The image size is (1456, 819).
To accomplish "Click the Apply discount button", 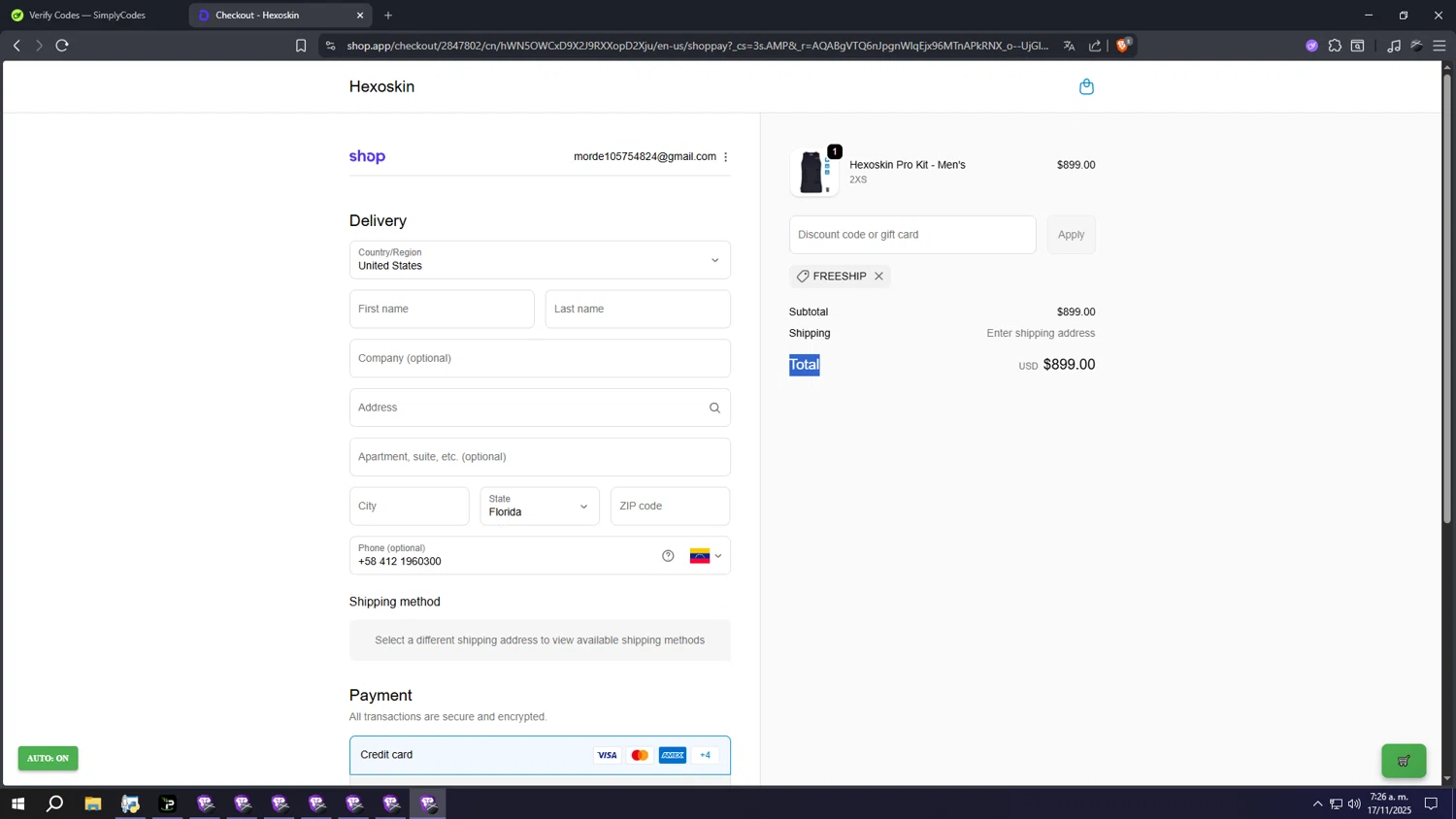I will pos(1071,235).
